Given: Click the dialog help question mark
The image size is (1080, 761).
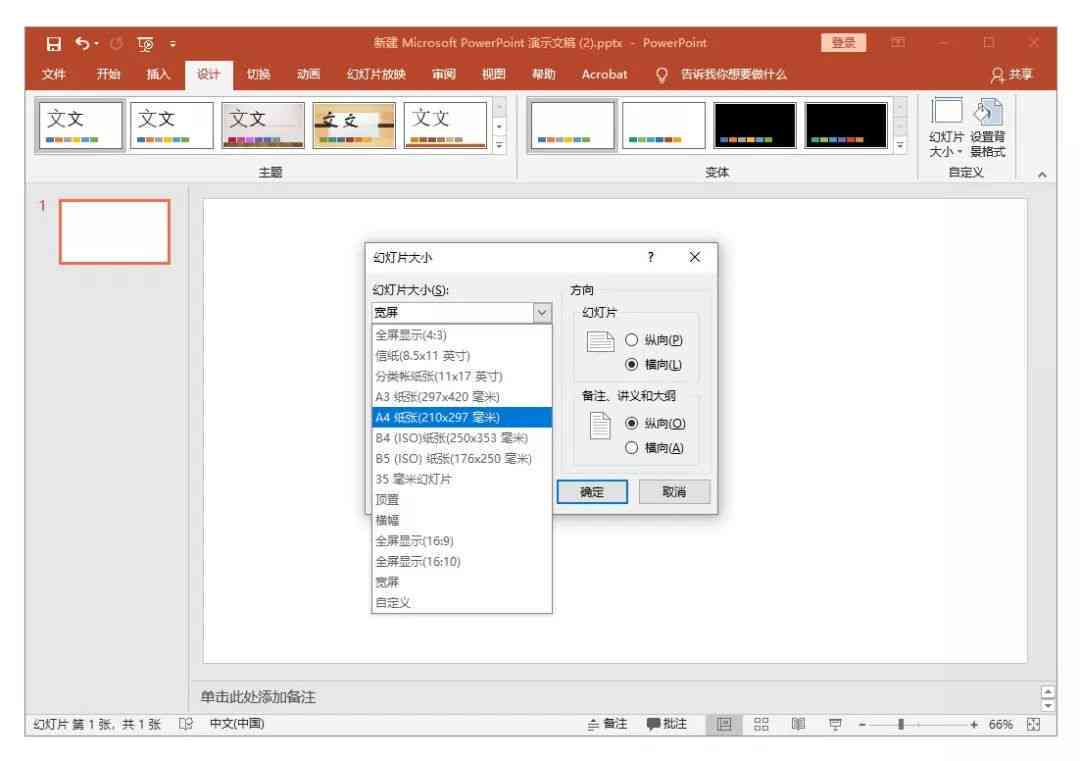Looking at the screenshot, I should tap(651, 257).
